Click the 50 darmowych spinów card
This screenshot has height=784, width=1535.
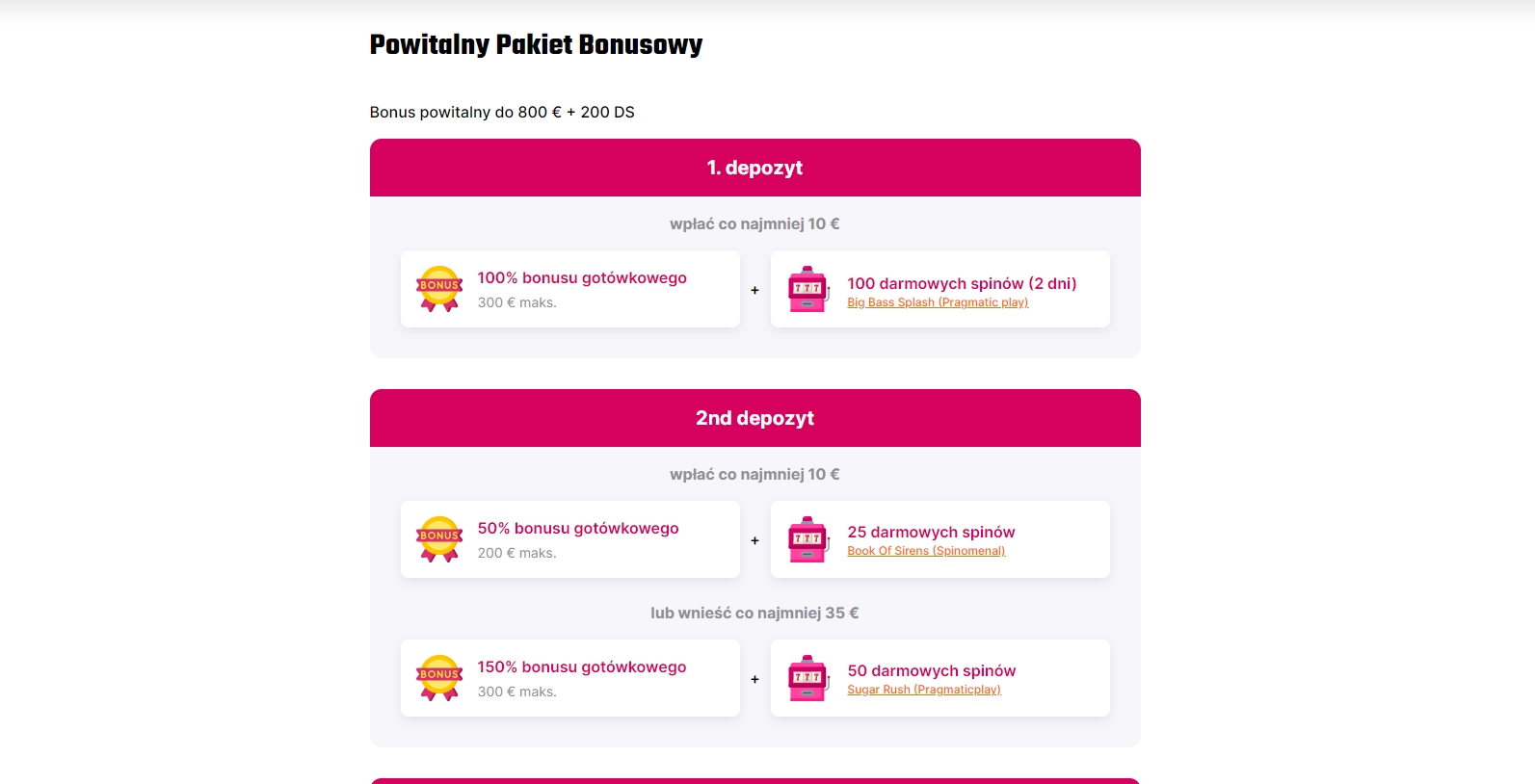[x=940, y=678]
